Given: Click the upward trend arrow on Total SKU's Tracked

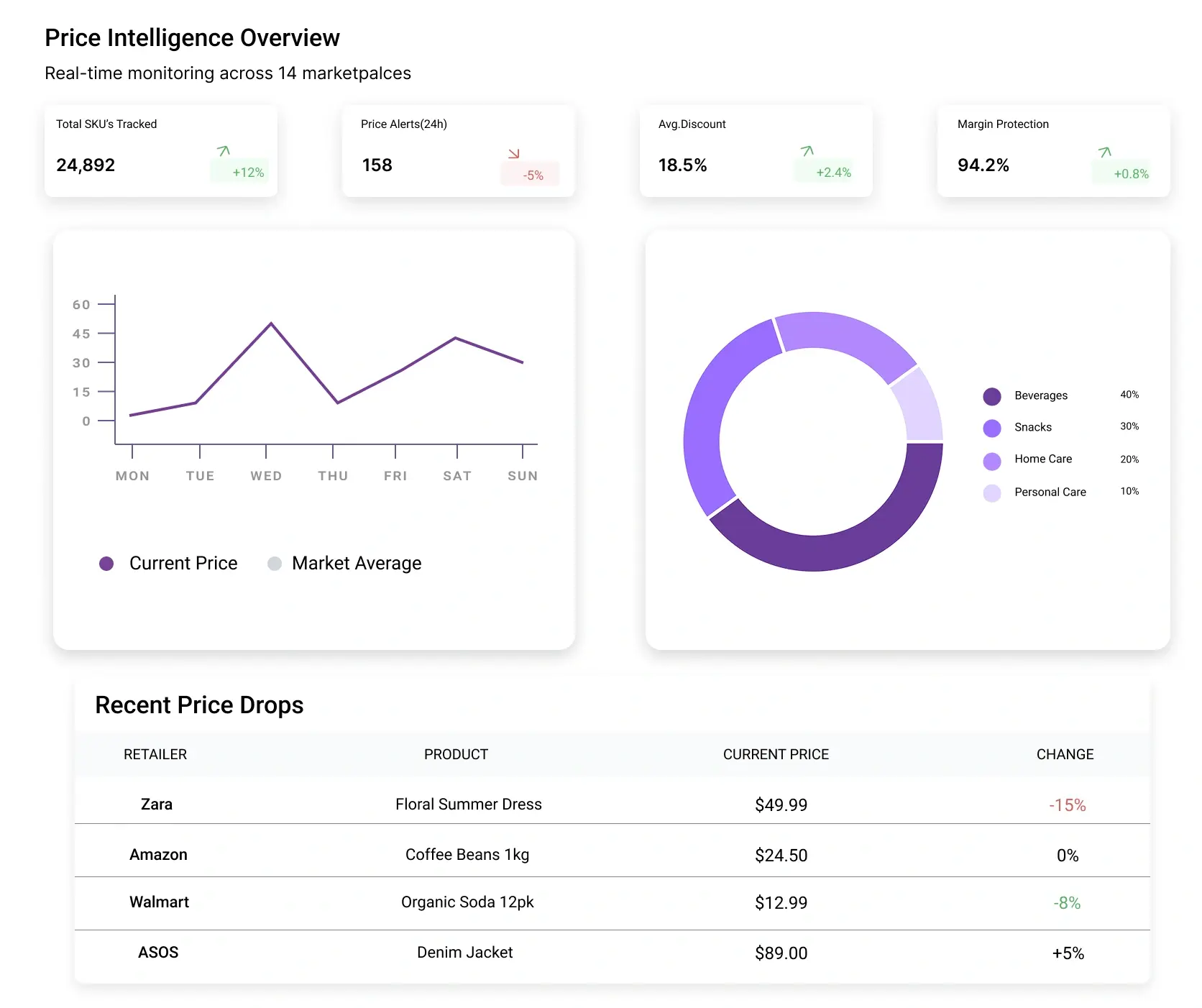Looking at the screenshot, I should [224, 152].
